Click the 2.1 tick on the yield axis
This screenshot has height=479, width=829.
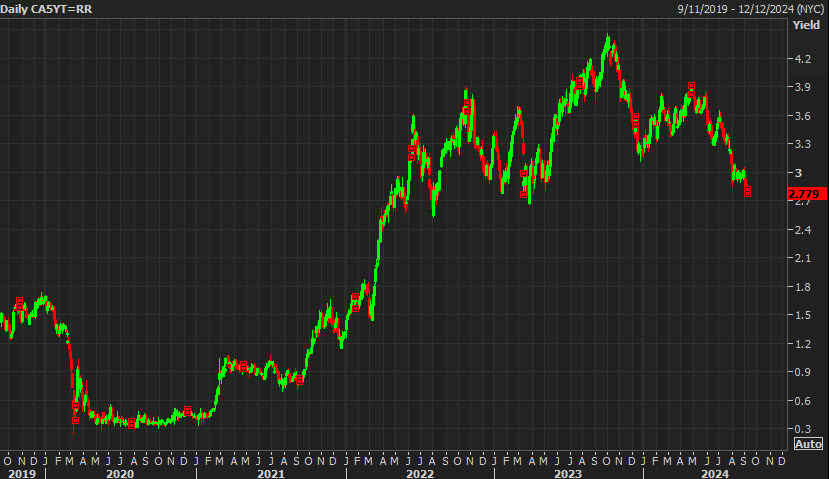pyautogui.click(x=802, y=258)
